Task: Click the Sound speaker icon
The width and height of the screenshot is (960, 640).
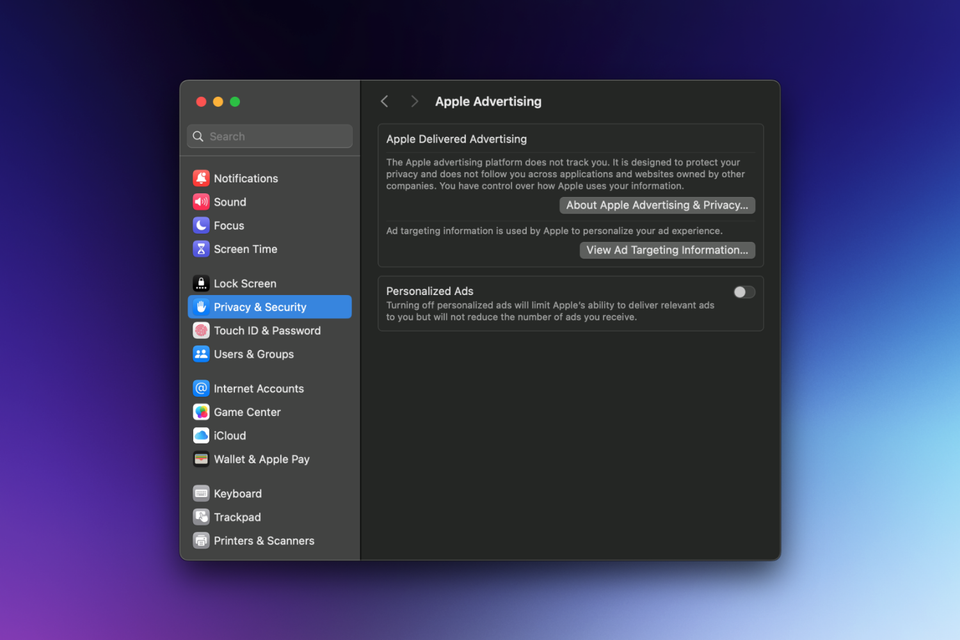Action: [201, 202]
